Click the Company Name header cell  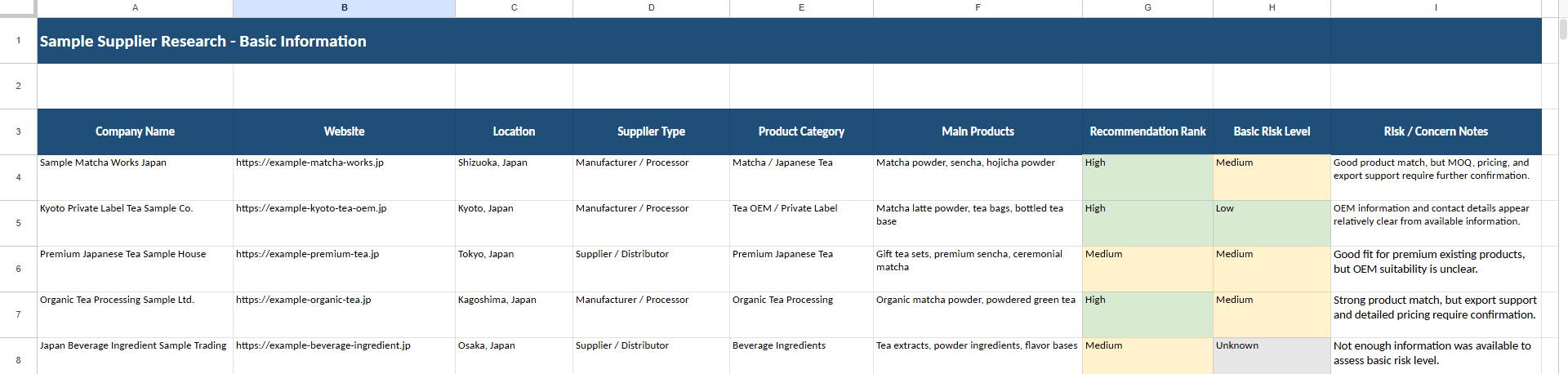point(135,131)
